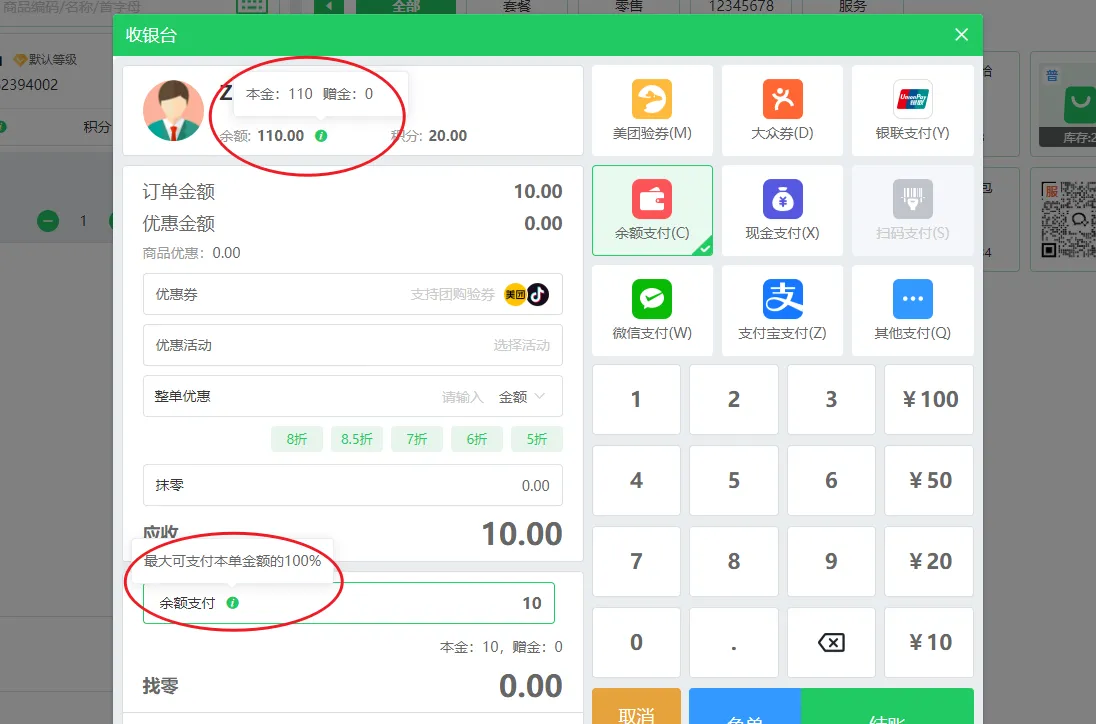Viewport: 1096px width, 724px height.
Task: Click the backspace delete key on keypad
Action: coord(831,643)
